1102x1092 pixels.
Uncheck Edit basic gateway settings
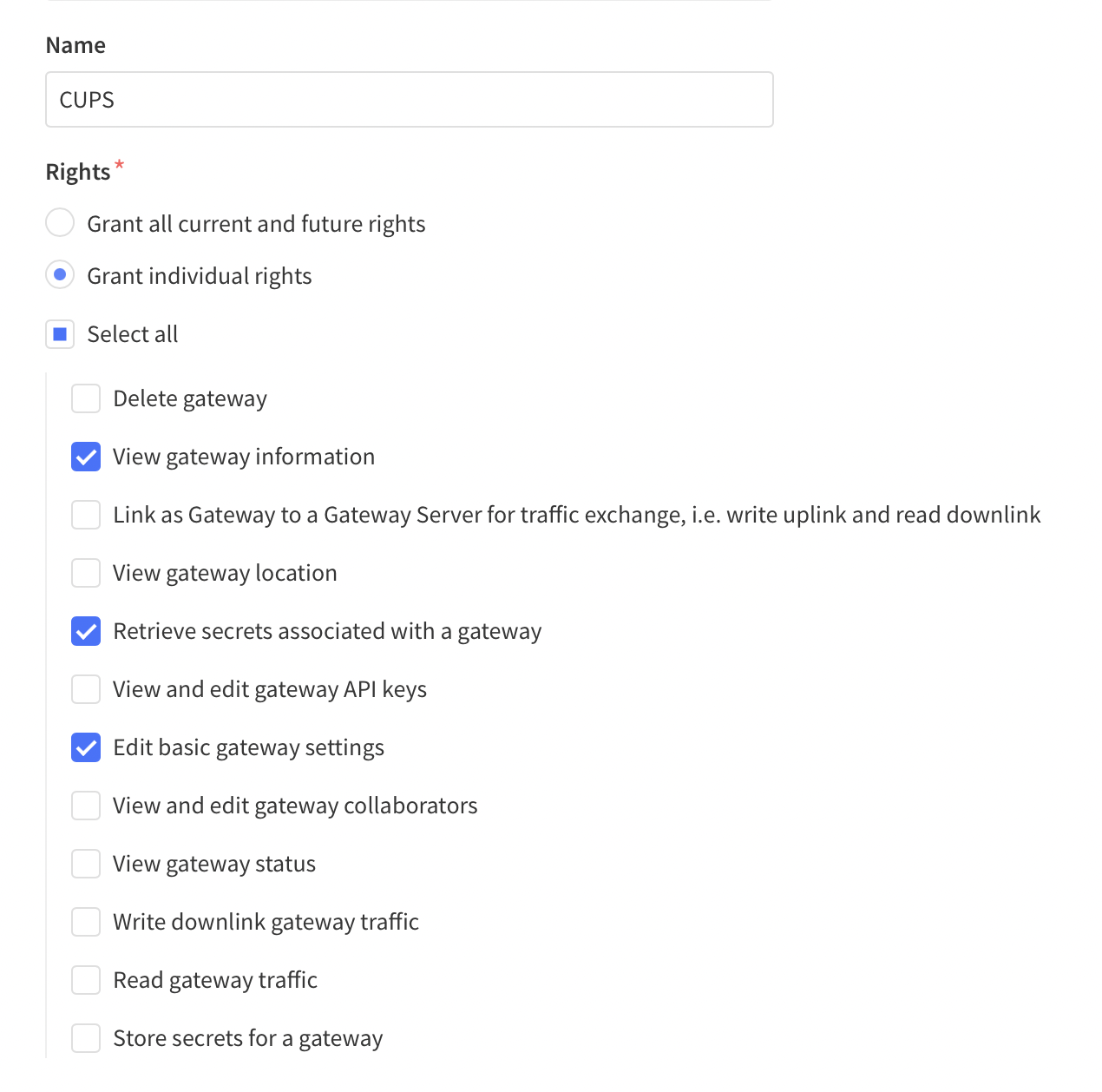click(x=85, y=747)
